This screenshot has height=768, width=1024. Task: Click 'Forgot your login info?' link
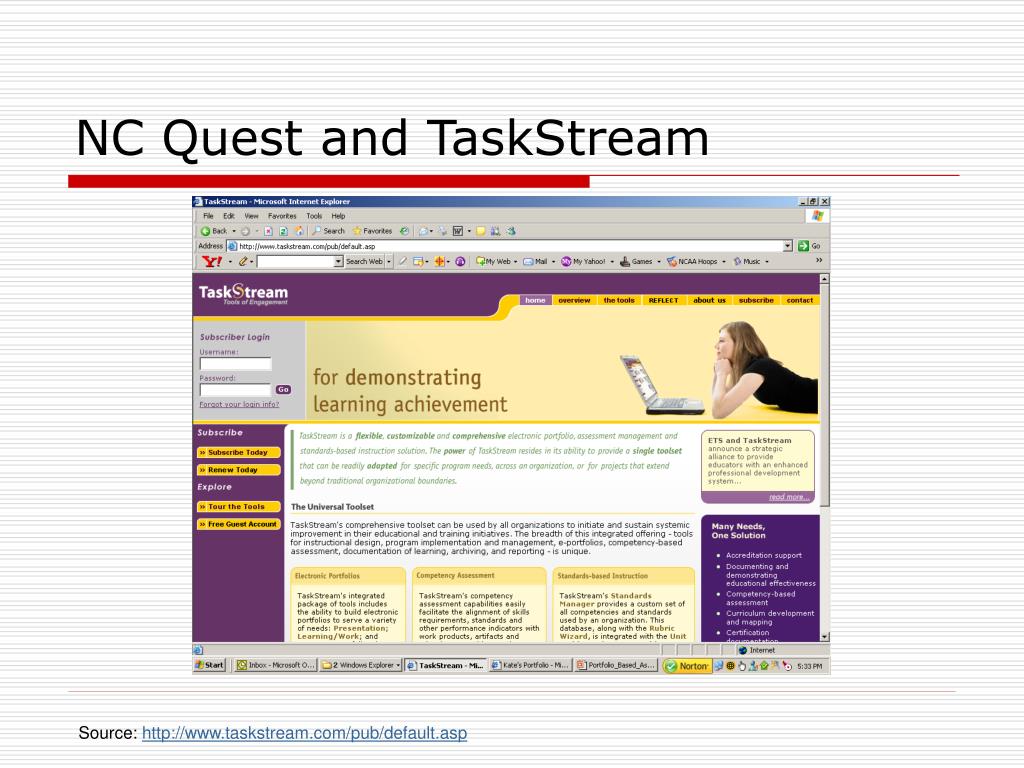click(239, 404)
